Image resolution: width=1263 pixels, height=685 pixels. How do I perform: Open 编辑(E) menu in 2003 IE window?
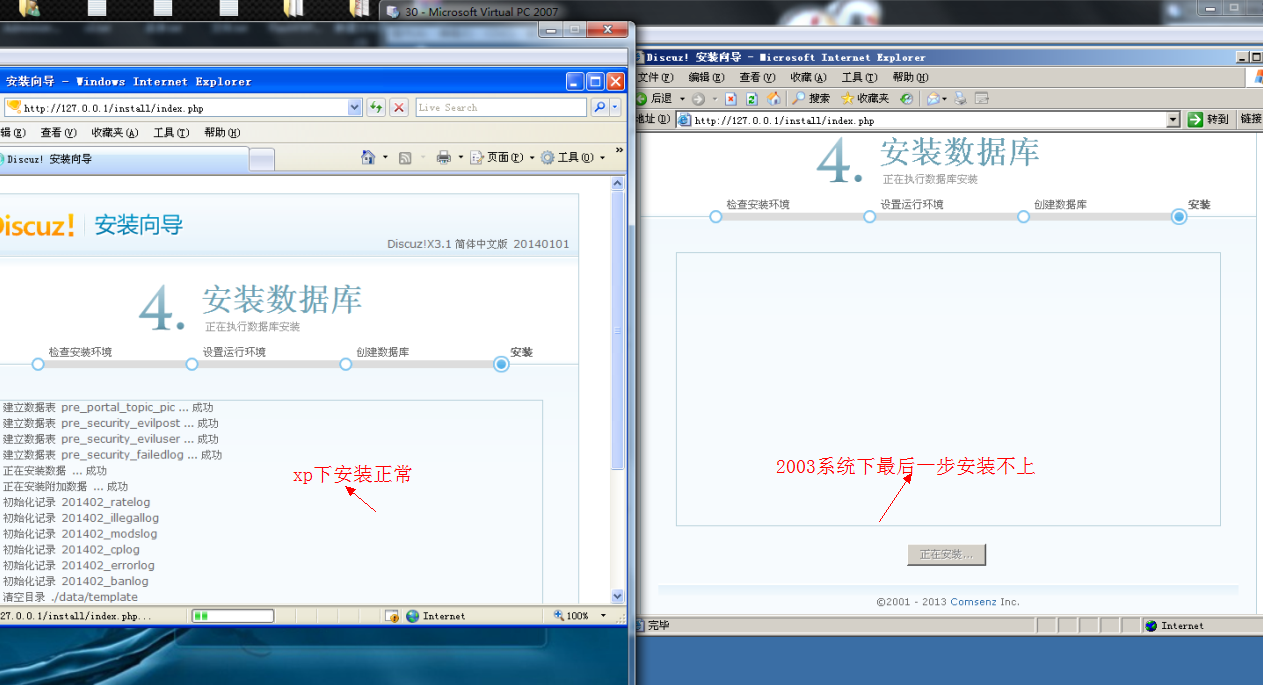coord(706,77)
